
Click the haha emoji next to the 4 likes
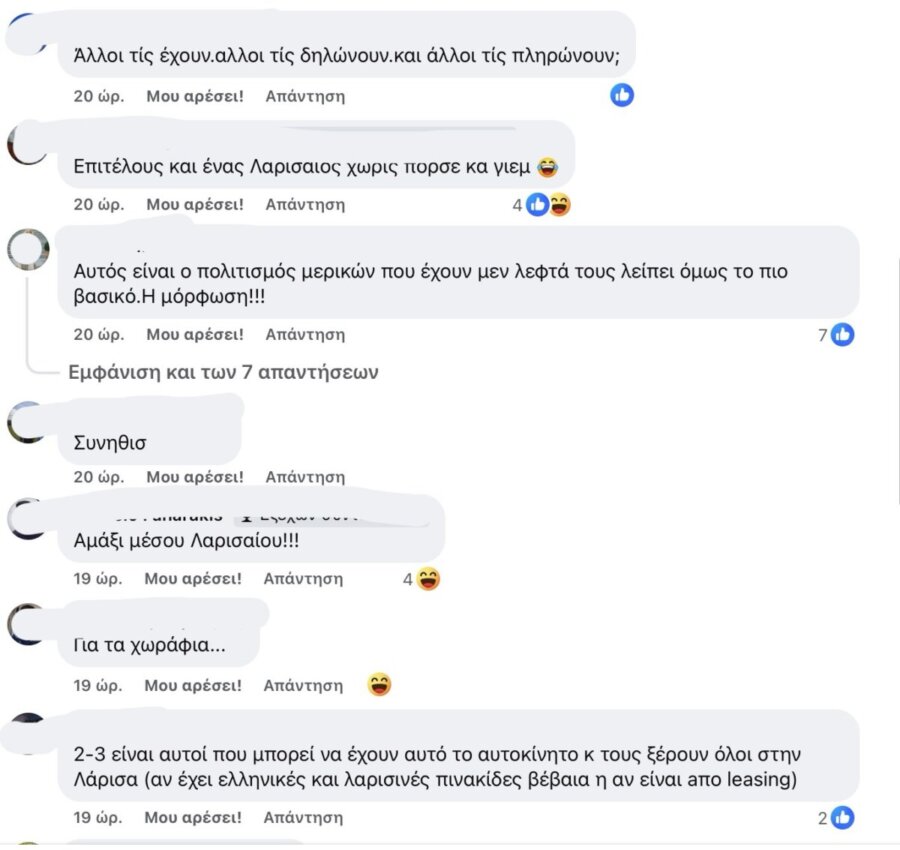coord(560,205)
